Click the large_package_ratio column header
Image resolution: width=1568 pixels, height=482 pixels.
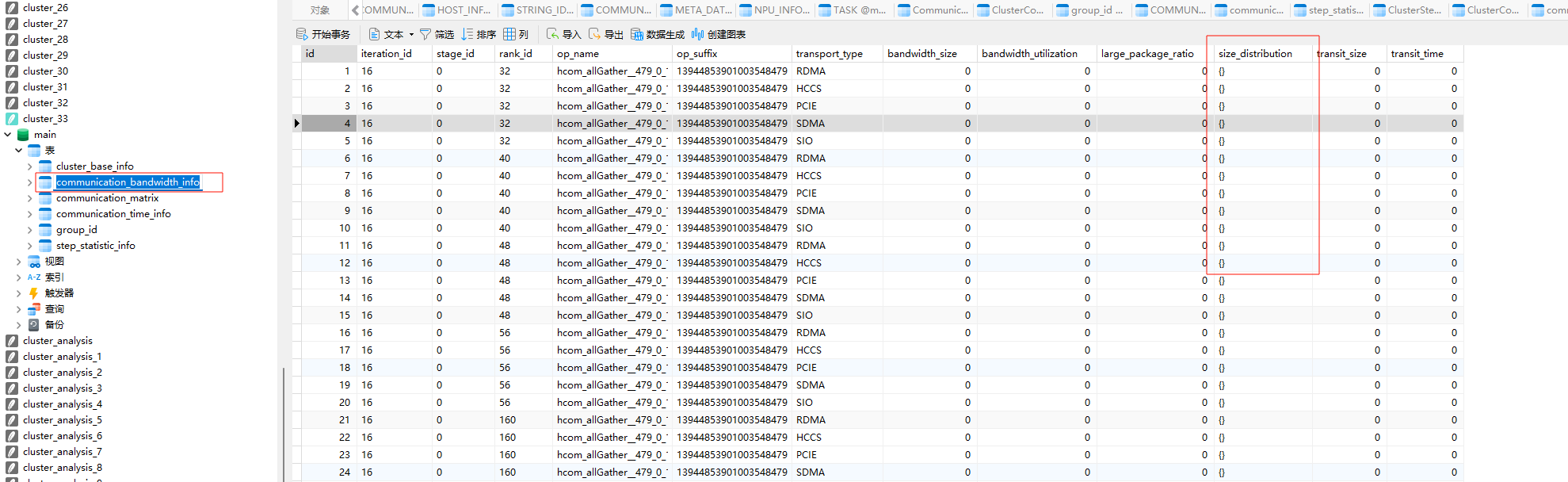[1154, 54]
